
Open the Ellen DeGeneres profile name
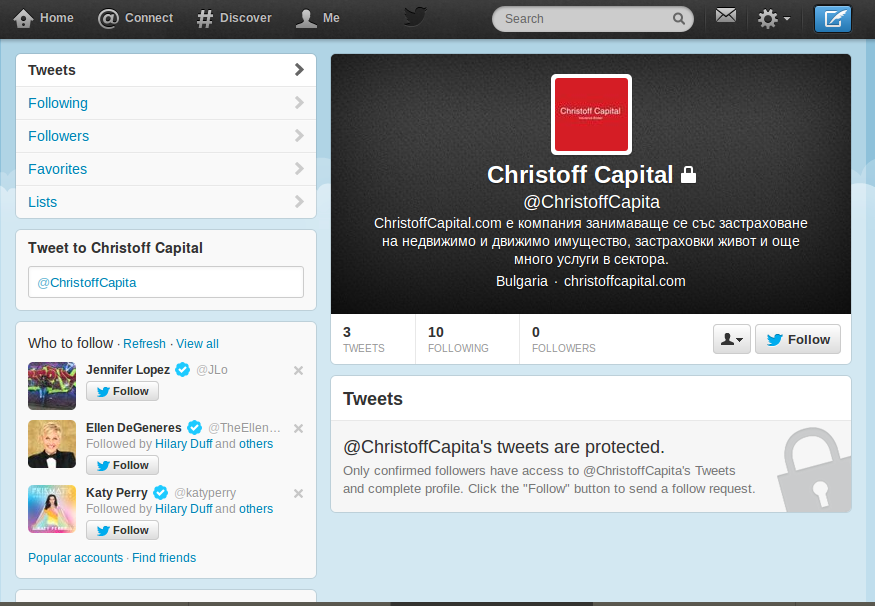click(x=134, y=428)
